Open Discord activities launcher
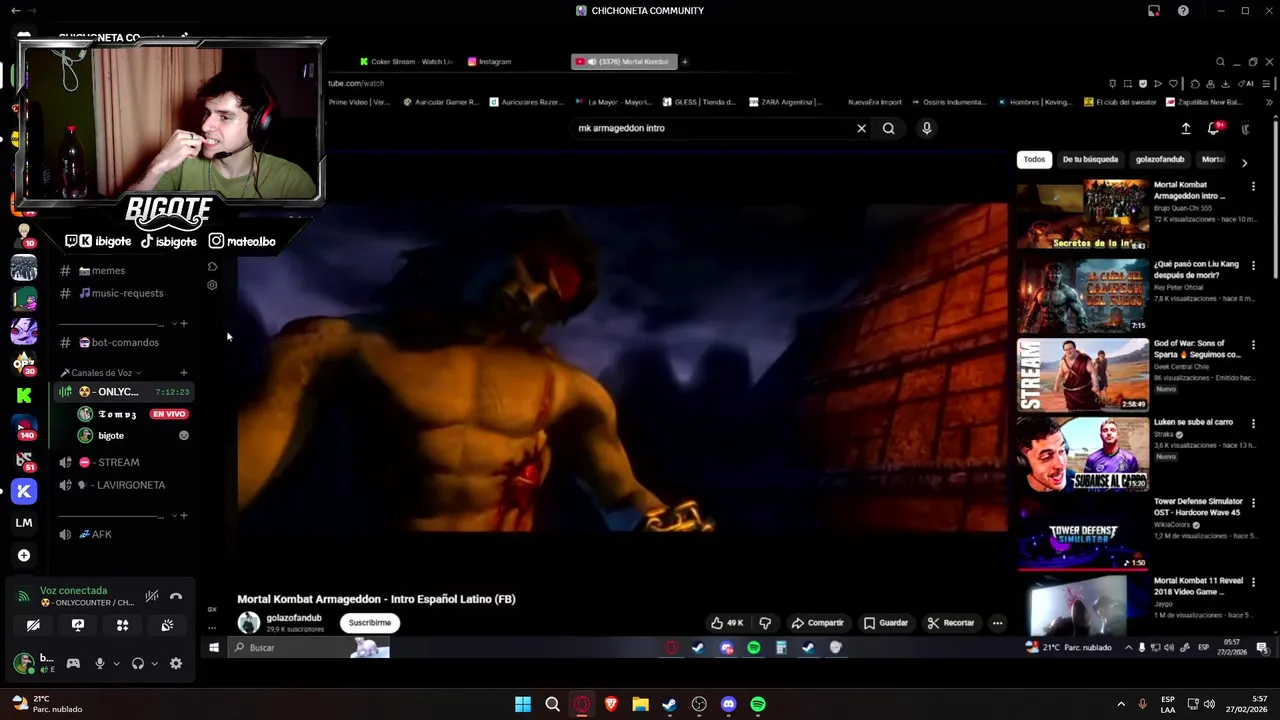 122,625
